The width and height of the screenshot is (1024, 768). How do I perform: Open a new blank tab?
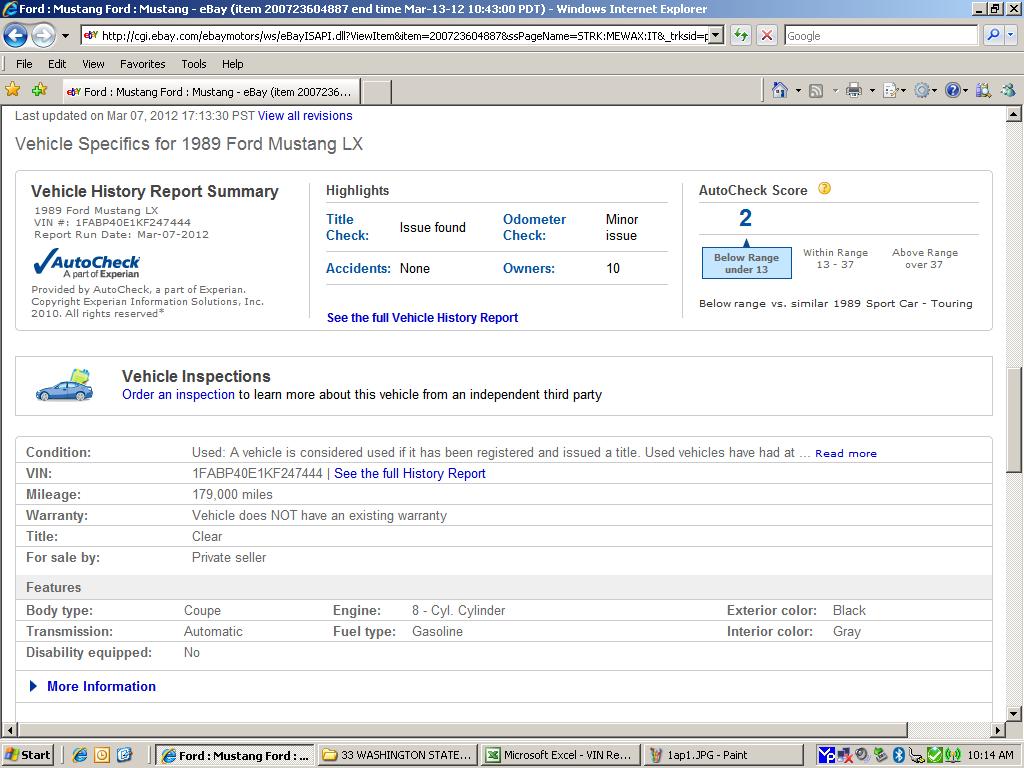[377, 92]
